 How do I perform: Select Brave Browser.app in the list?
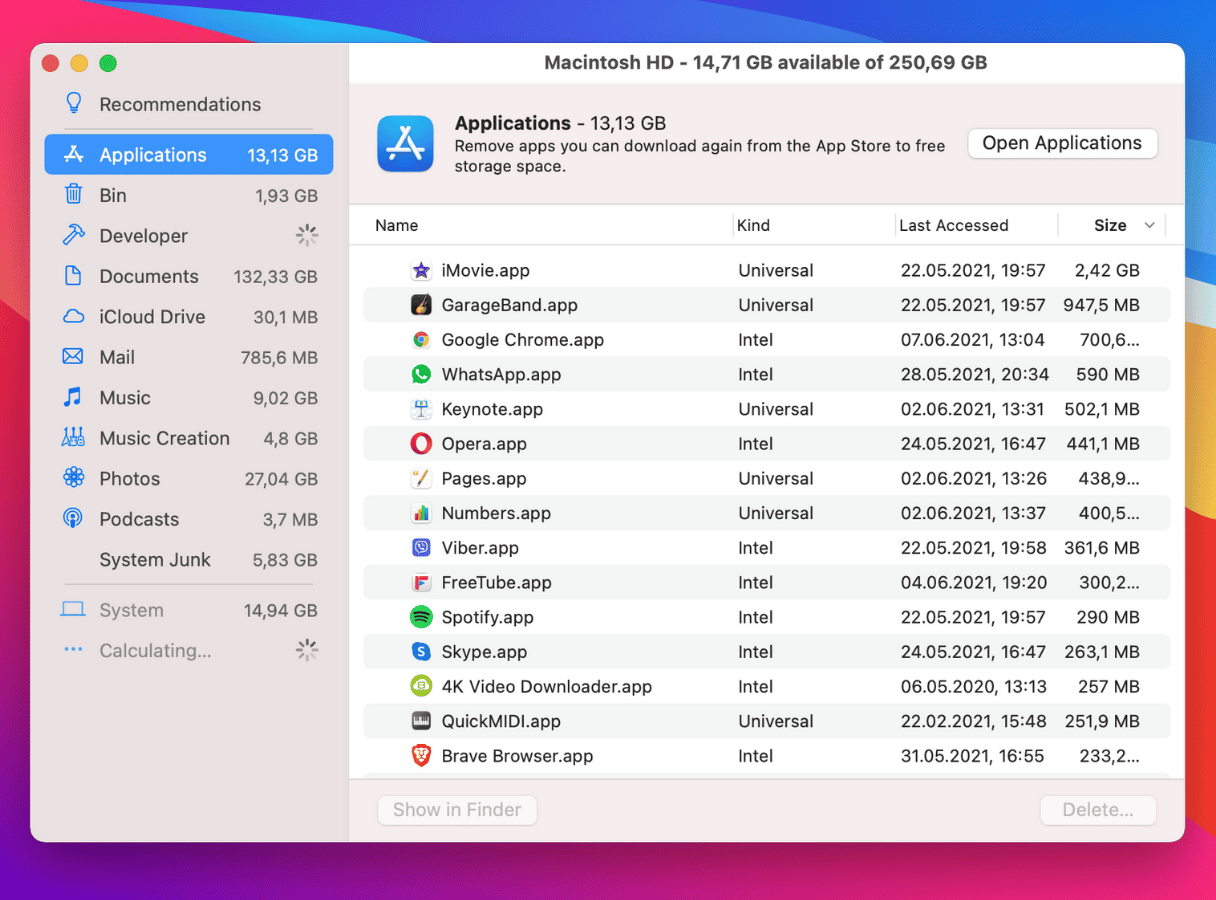tap(517, 756)
